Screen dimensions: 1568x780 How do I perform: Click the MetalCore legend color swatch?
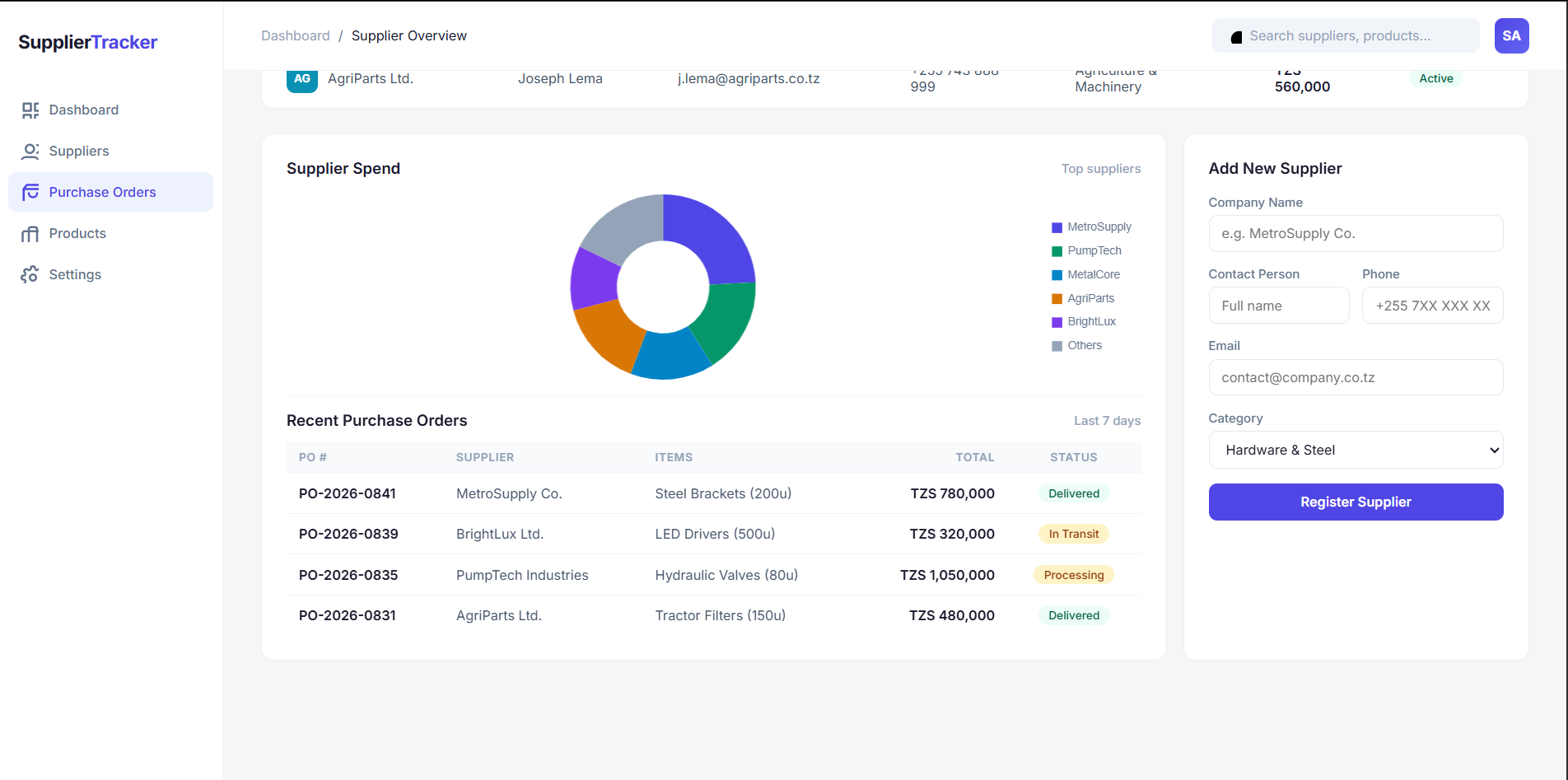point(1057,275)
